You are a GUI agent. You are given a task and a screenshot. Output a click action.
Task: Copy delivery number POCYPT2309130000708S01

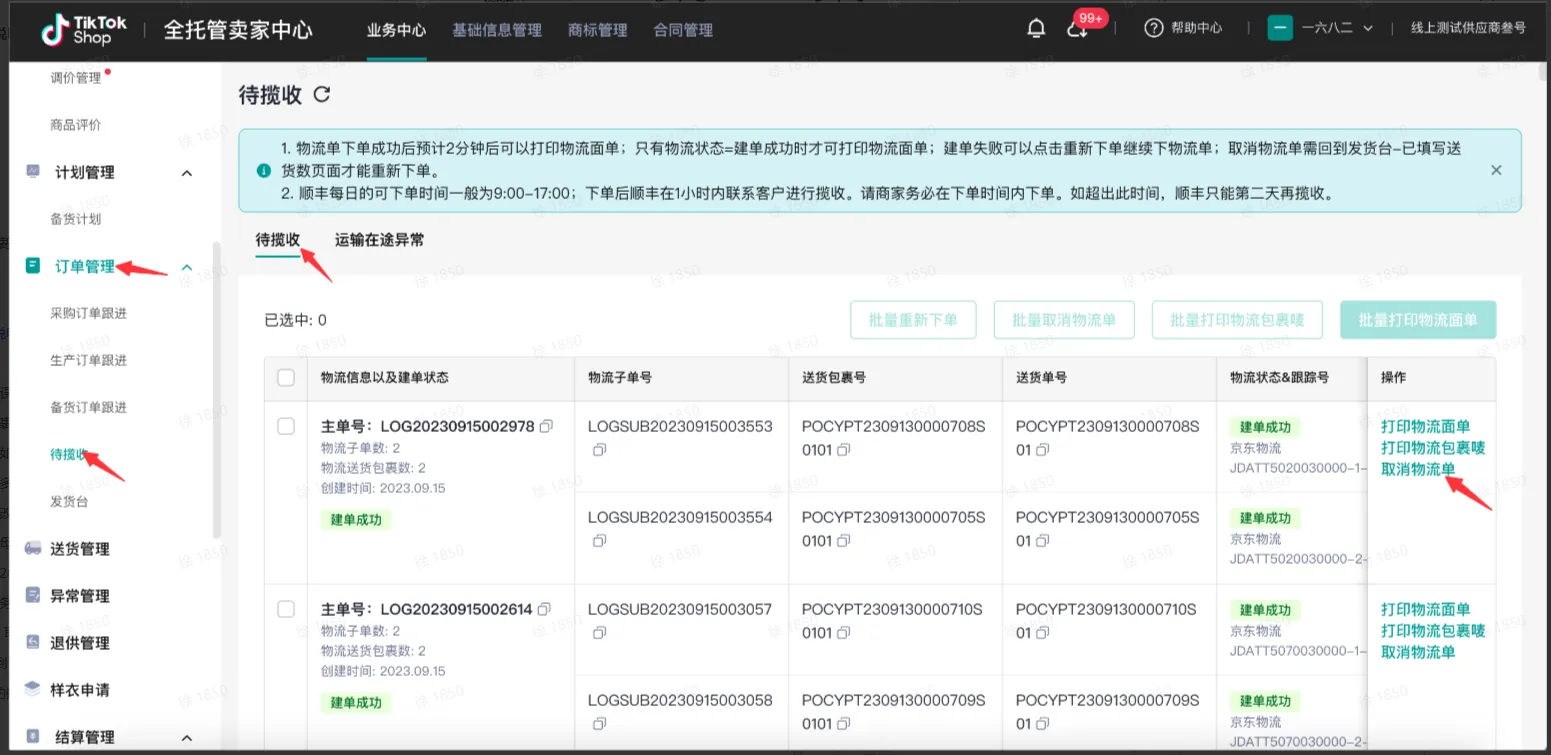pos(1042,450)
